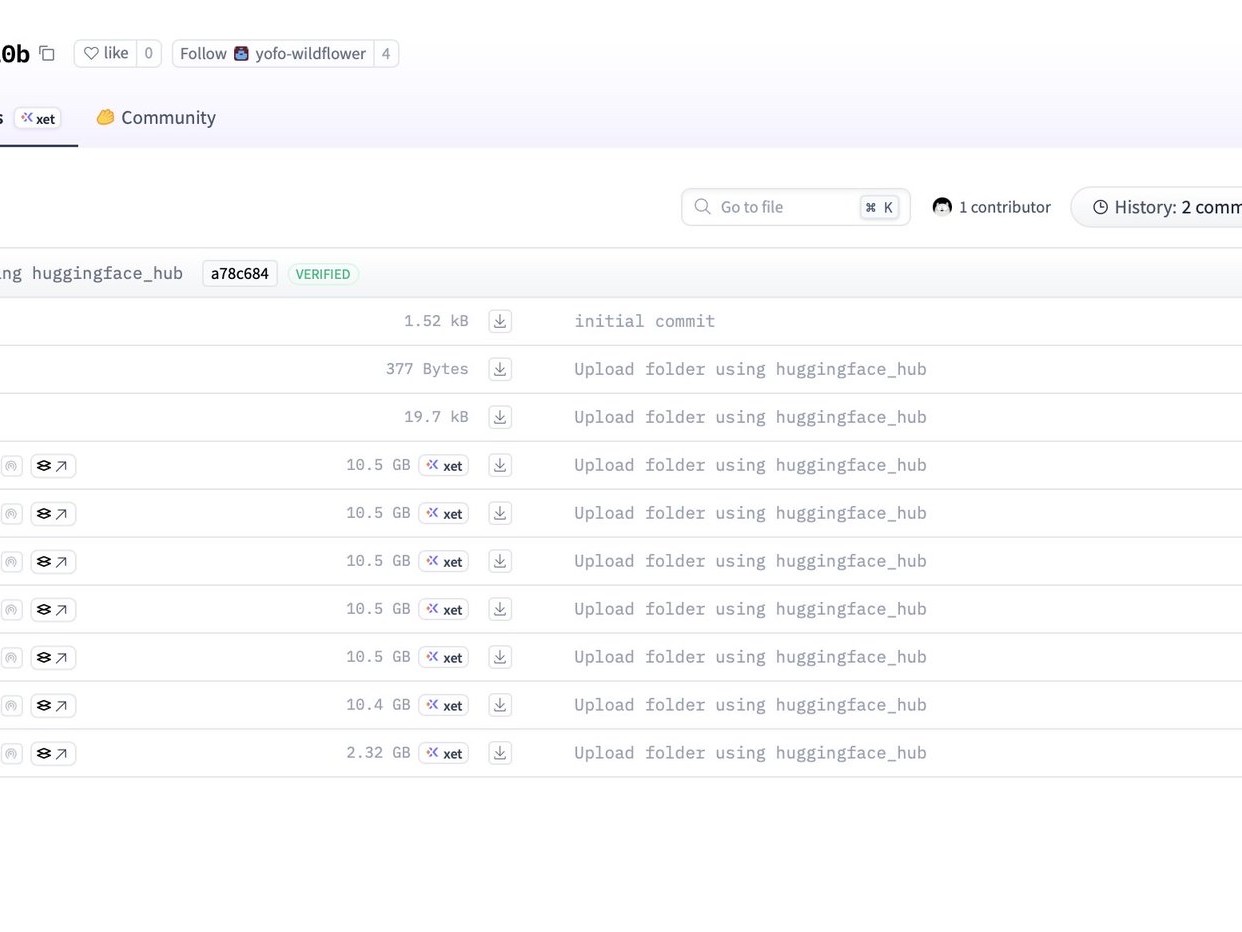The height and width of the screenshot is (932, 1242).
Task: Click the xet badge in the Files tab
Action: 38,119
